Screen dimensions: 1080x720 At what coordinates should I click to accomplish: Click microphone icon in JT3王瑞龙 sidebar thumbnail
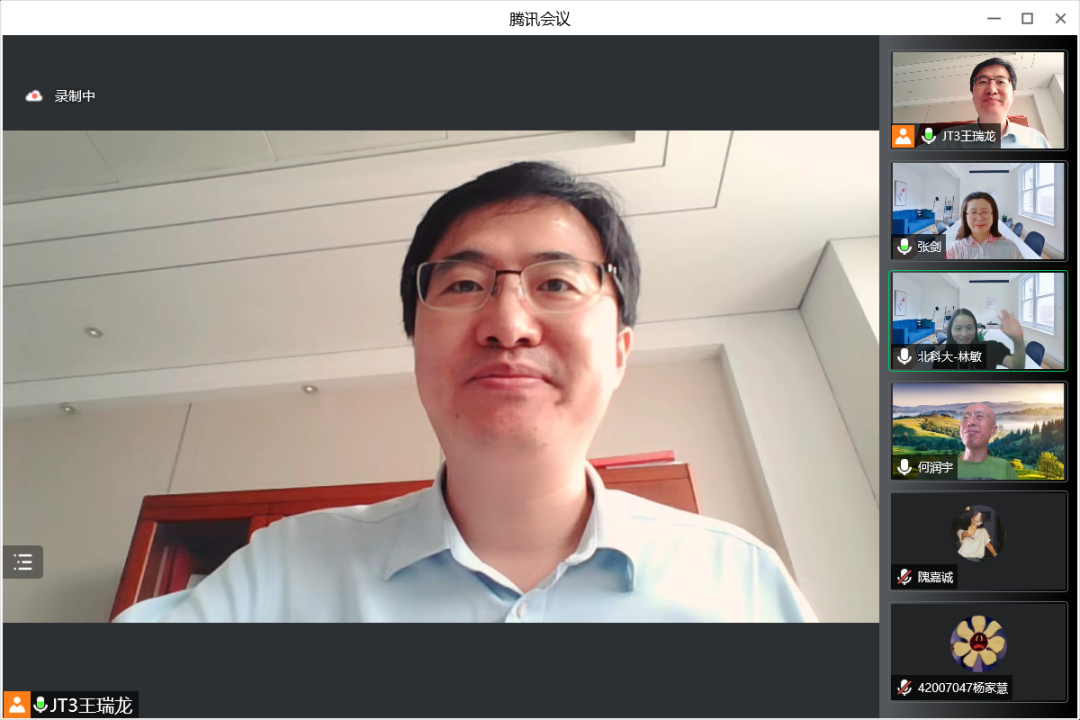tap(929, 136)
